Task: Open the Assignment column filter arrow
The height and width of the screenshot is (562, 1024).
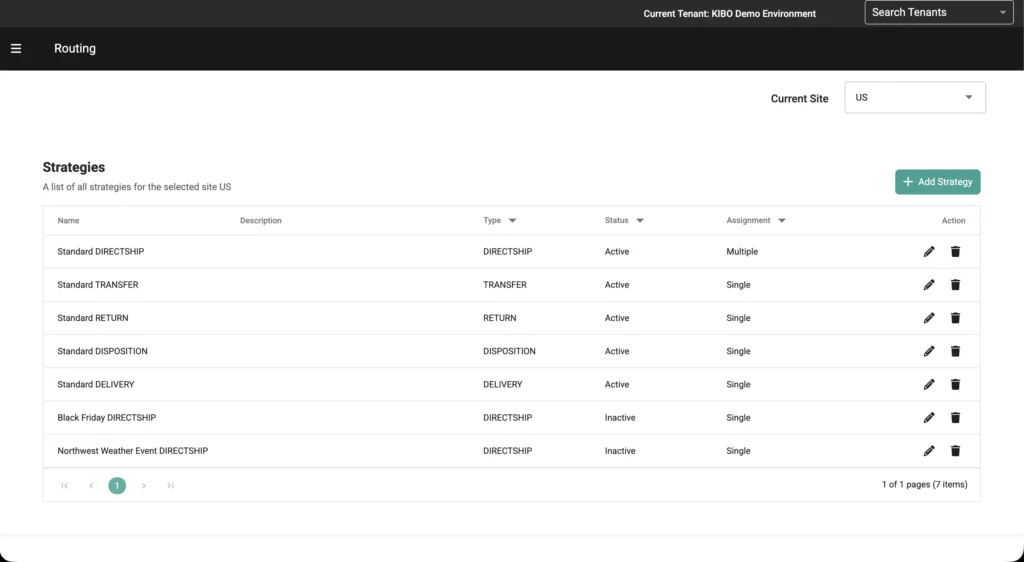Action: coord(782,221)
